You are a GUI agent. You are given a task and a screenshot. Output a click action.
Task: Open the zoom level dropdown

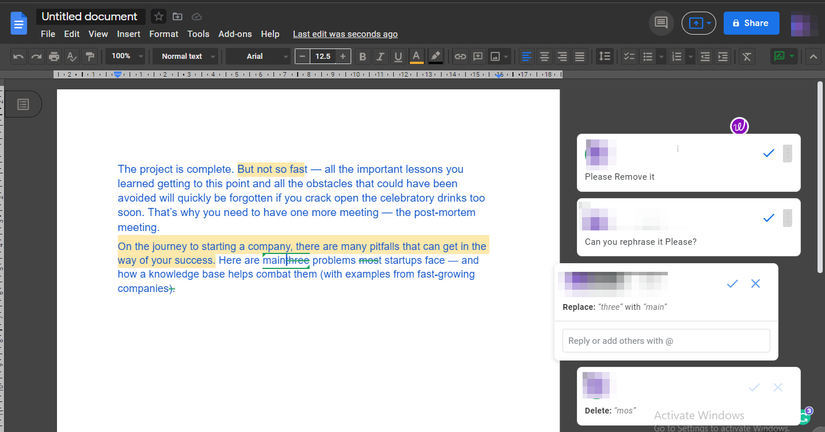(x=126, y=56)
